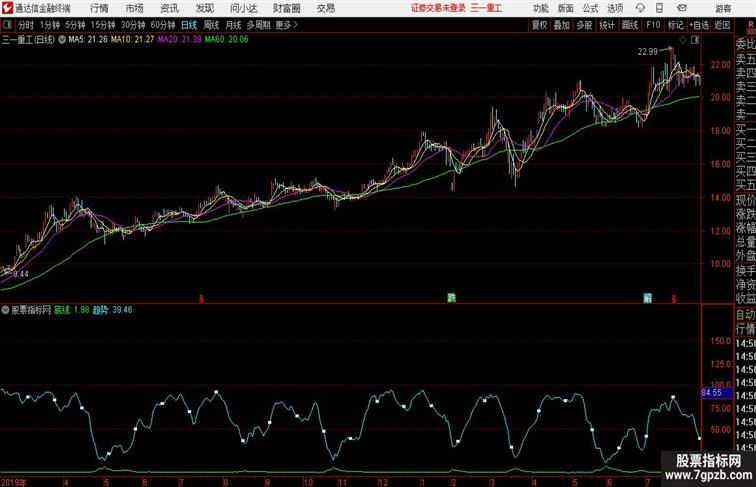The width and height of the screenshot is (756, 487).
Task: Select the 周线 weekly period
Action: tap(211, 25)
